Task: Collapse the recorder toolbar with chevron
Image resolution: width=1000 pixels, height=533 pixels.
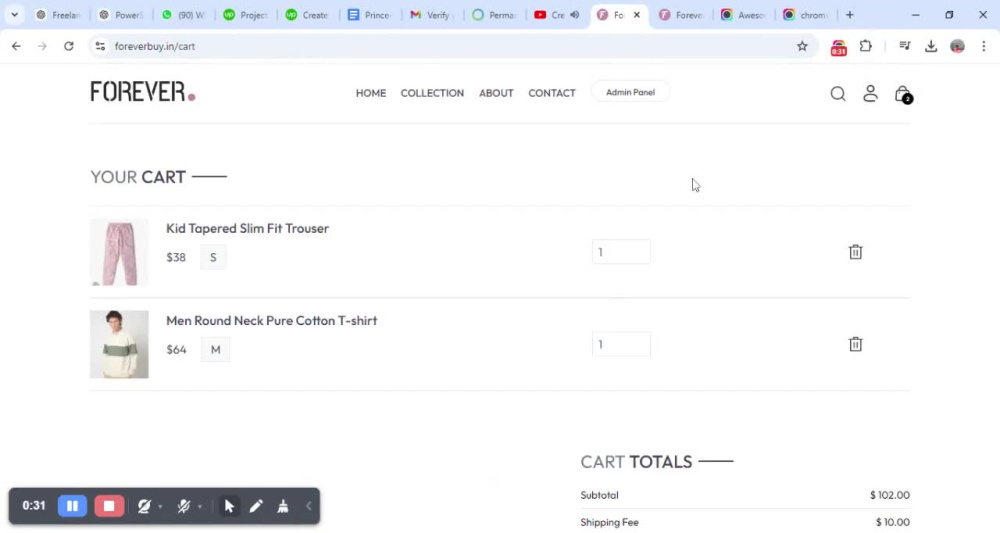Action: tap(309, 506)
